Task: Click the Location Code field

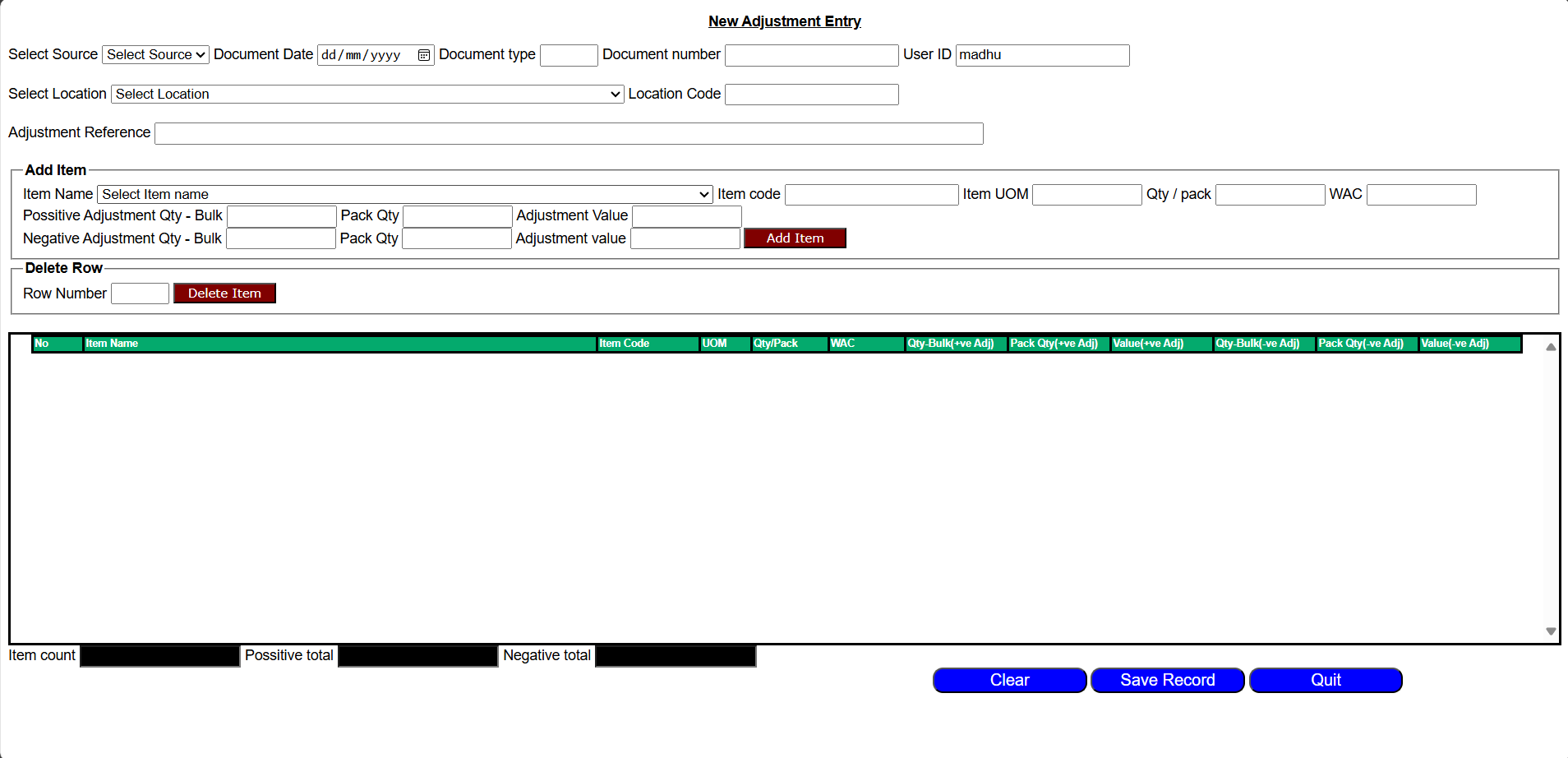Action: (x=811, y=95)
